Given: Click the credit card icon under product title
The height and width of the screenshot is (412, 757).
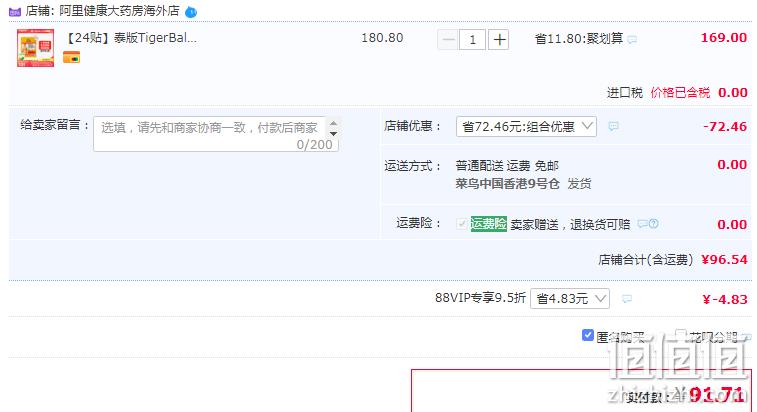Looking at the screenshot, I should point(71,57).
